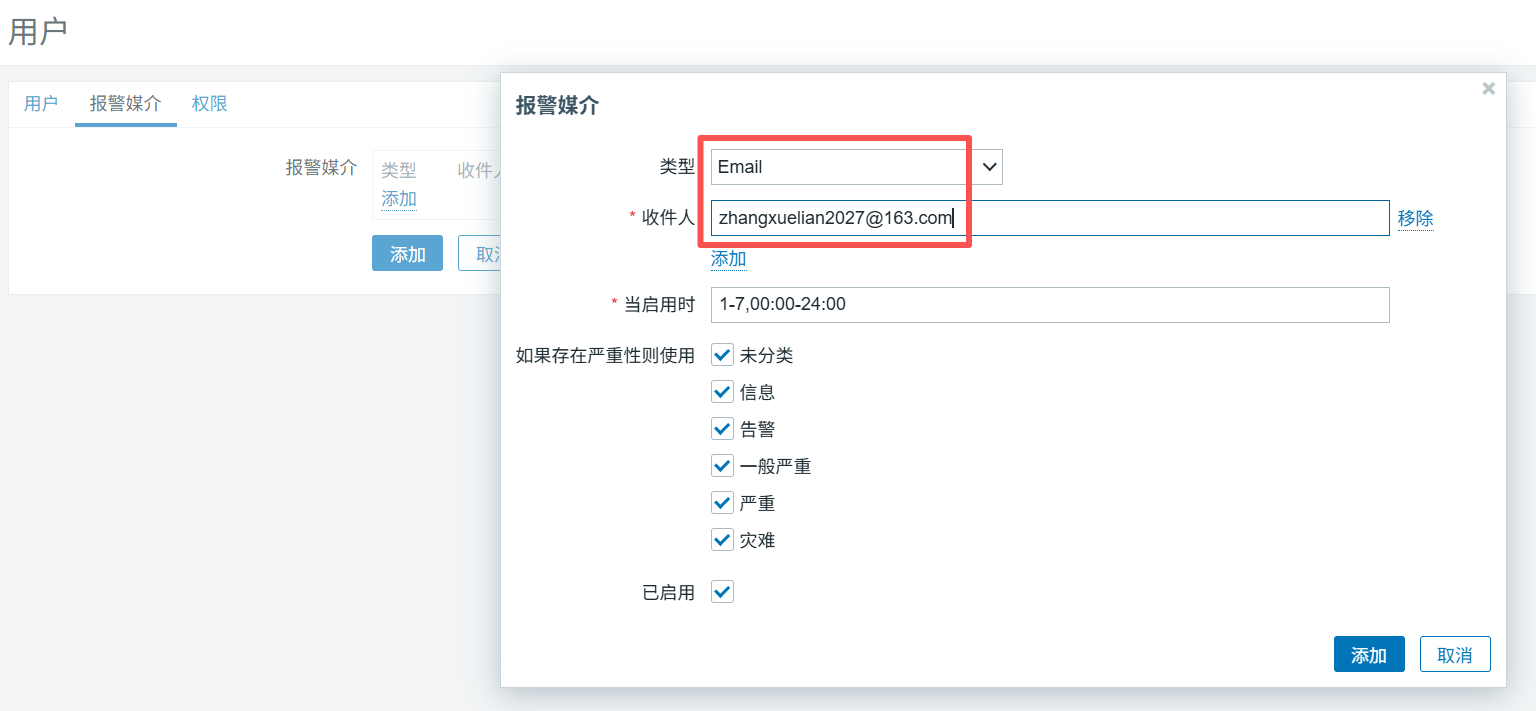Click 取消 button in dialog
1536x711 pixels.
[x=1455, y=654]
